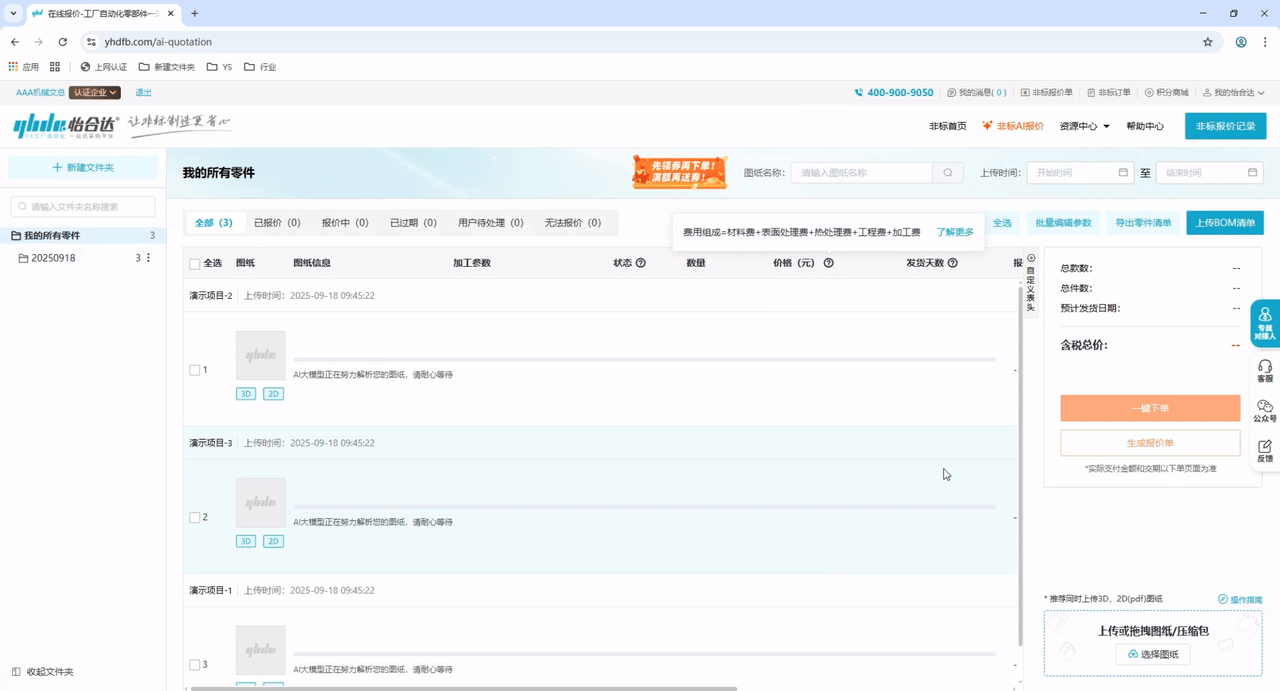The image size is (1280, 691).
Task: Open 公众号 WeChat side icon
Action: (x=1265, y=411)
